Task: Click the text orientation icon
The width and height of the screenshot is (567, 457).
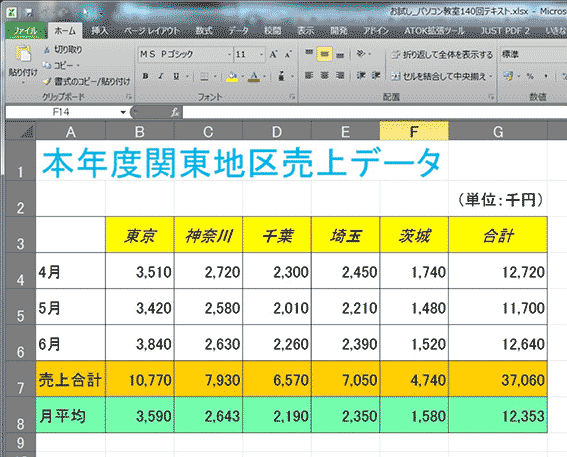Action: pos(361,54)
